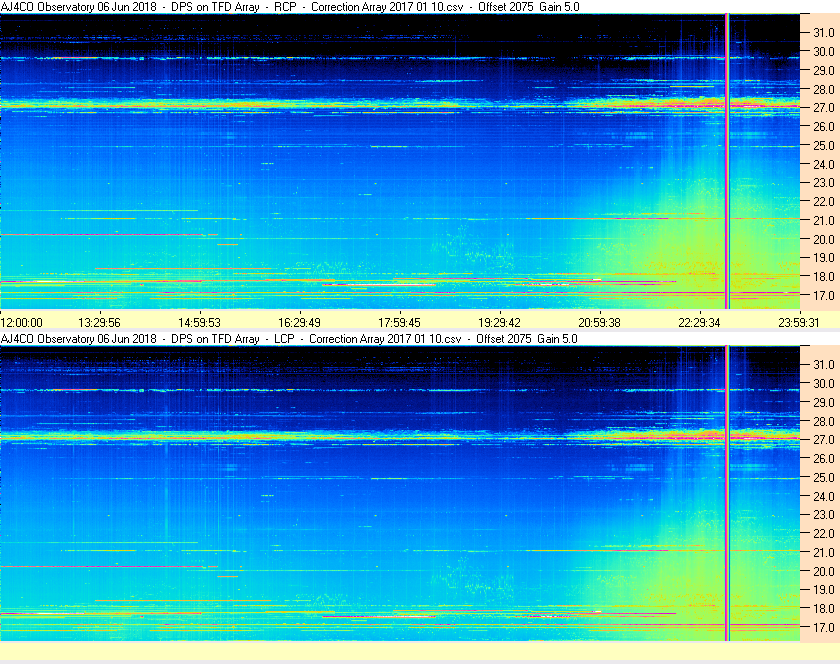
Task: Click the 14:59:53 time axis label
Action: [x=199, y=323]
